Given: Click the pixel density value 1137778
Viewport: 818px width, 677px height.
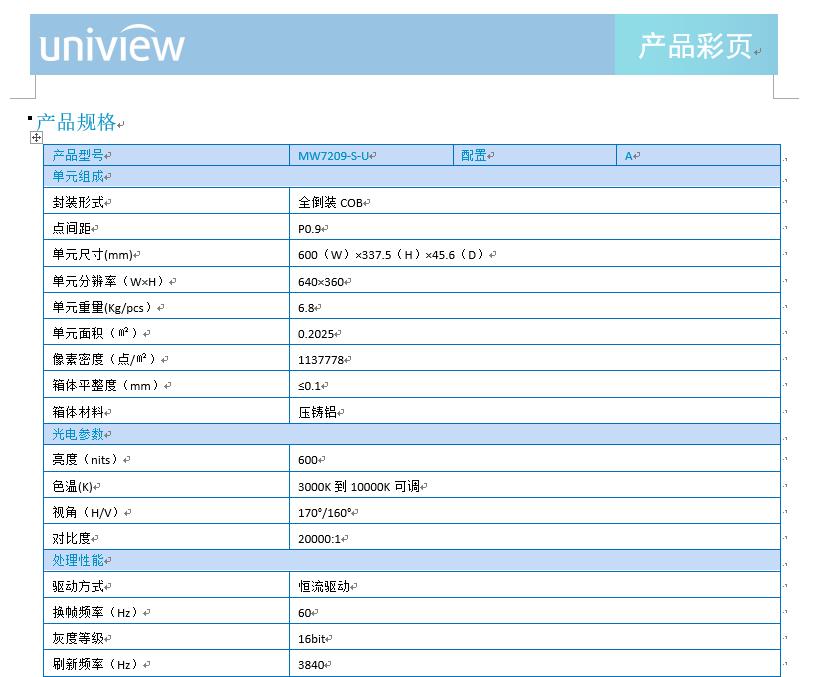Looking at the screenshot, I should [x=321, y=359].
